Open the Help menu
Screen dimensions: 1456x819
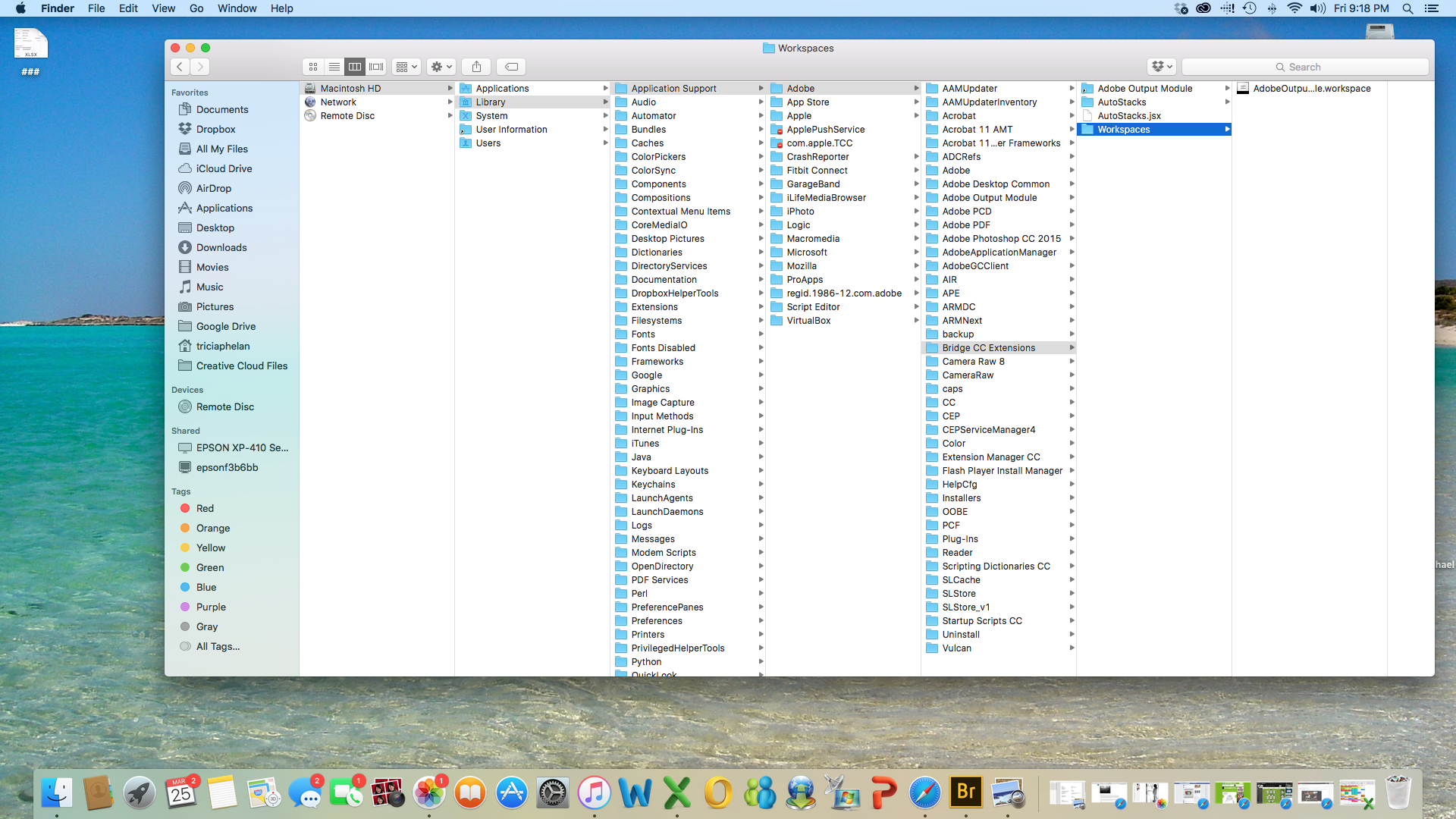(x=281, y=8)
